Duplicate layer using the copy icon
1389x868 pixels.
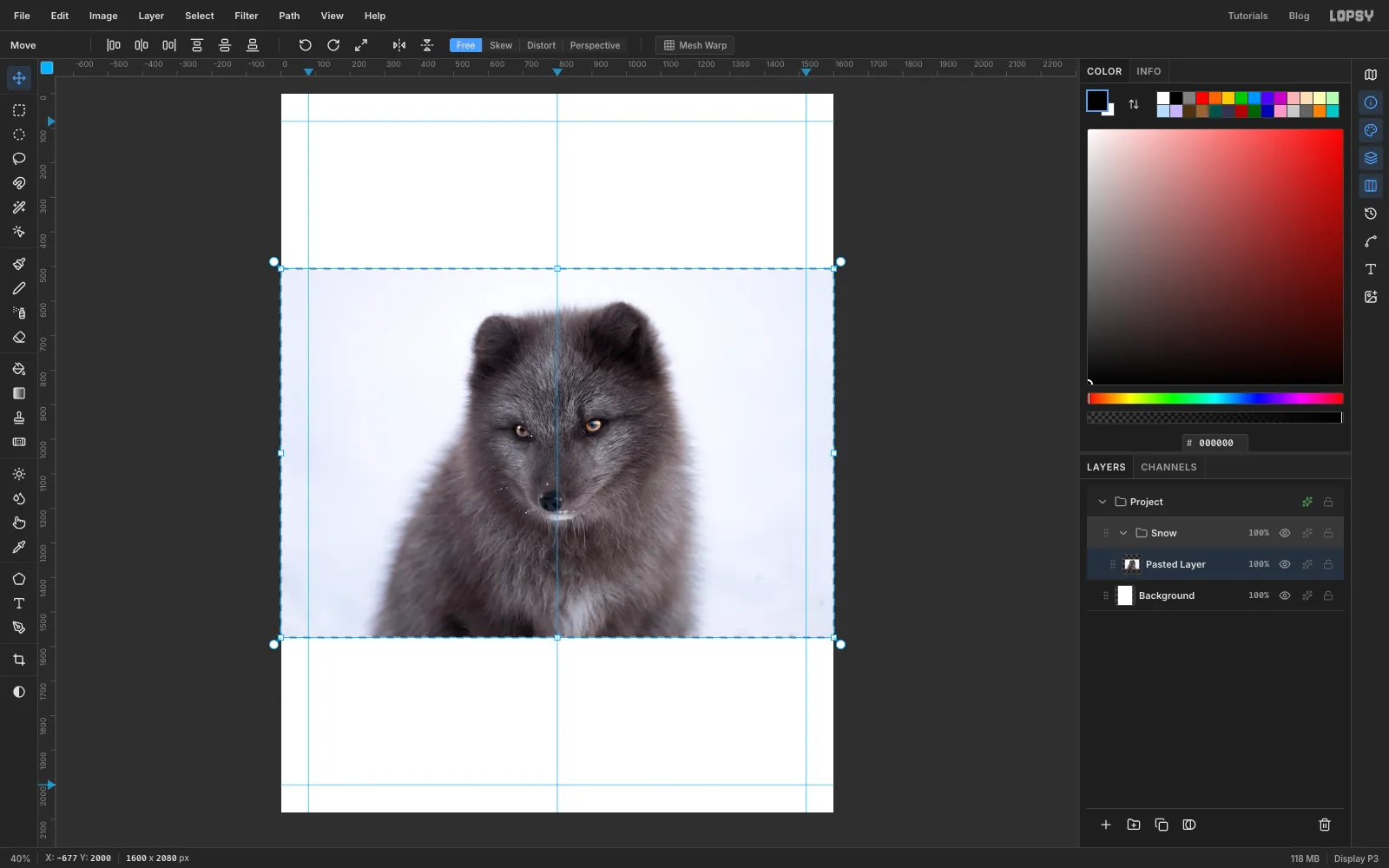click(1162, 825)
